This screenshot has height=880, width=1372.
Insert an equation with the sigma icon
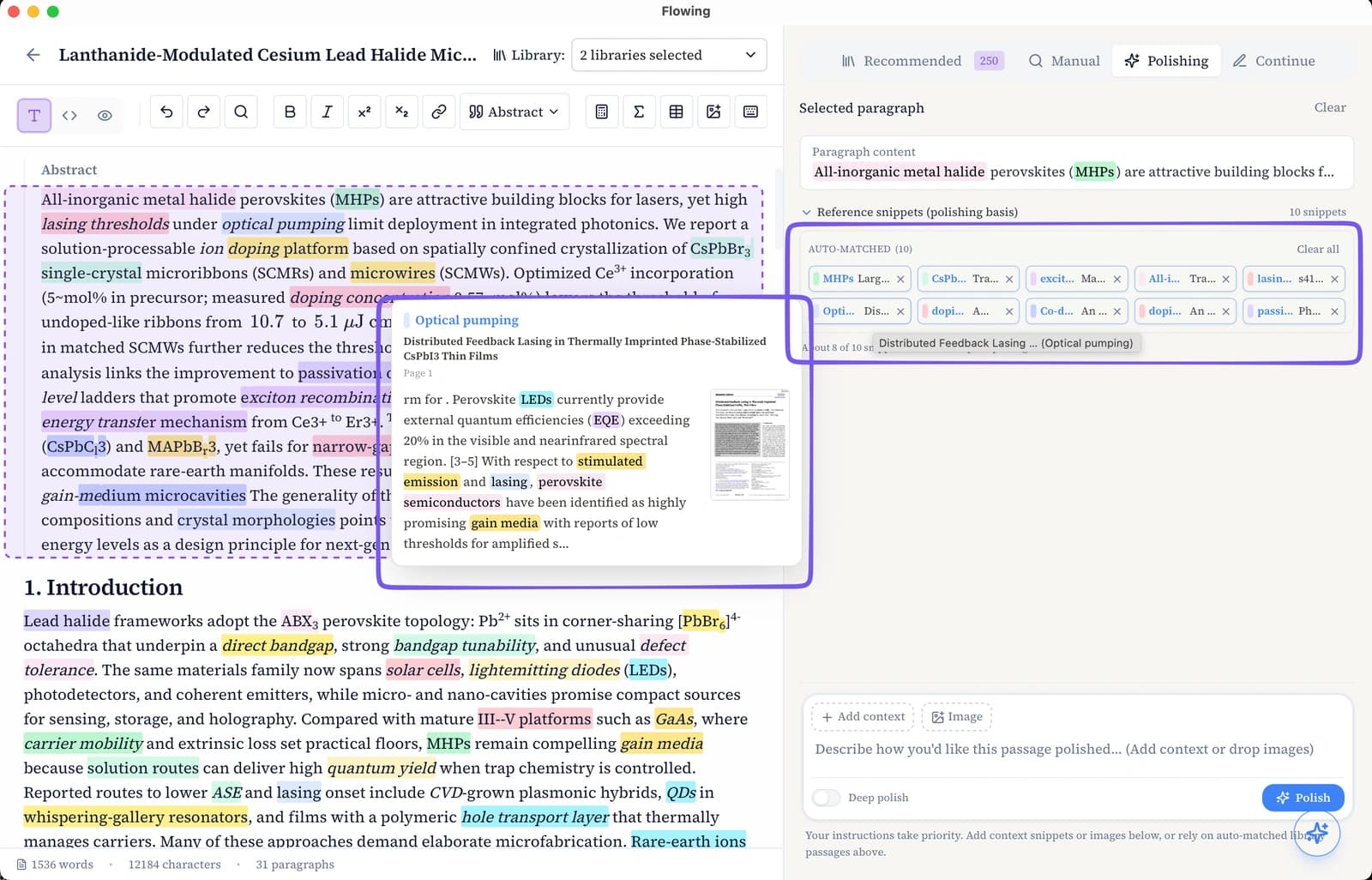coord(639,112)
